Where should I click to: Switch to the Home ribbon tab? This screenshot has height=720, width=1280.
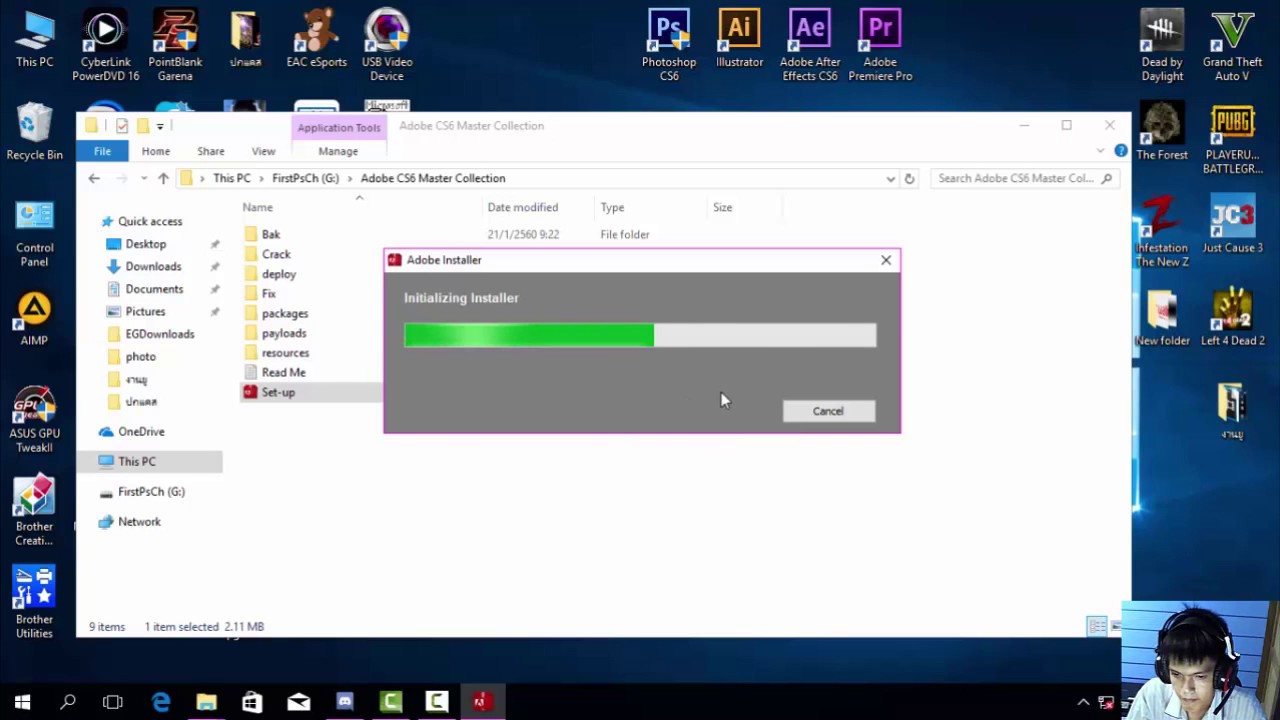[155, 151]
